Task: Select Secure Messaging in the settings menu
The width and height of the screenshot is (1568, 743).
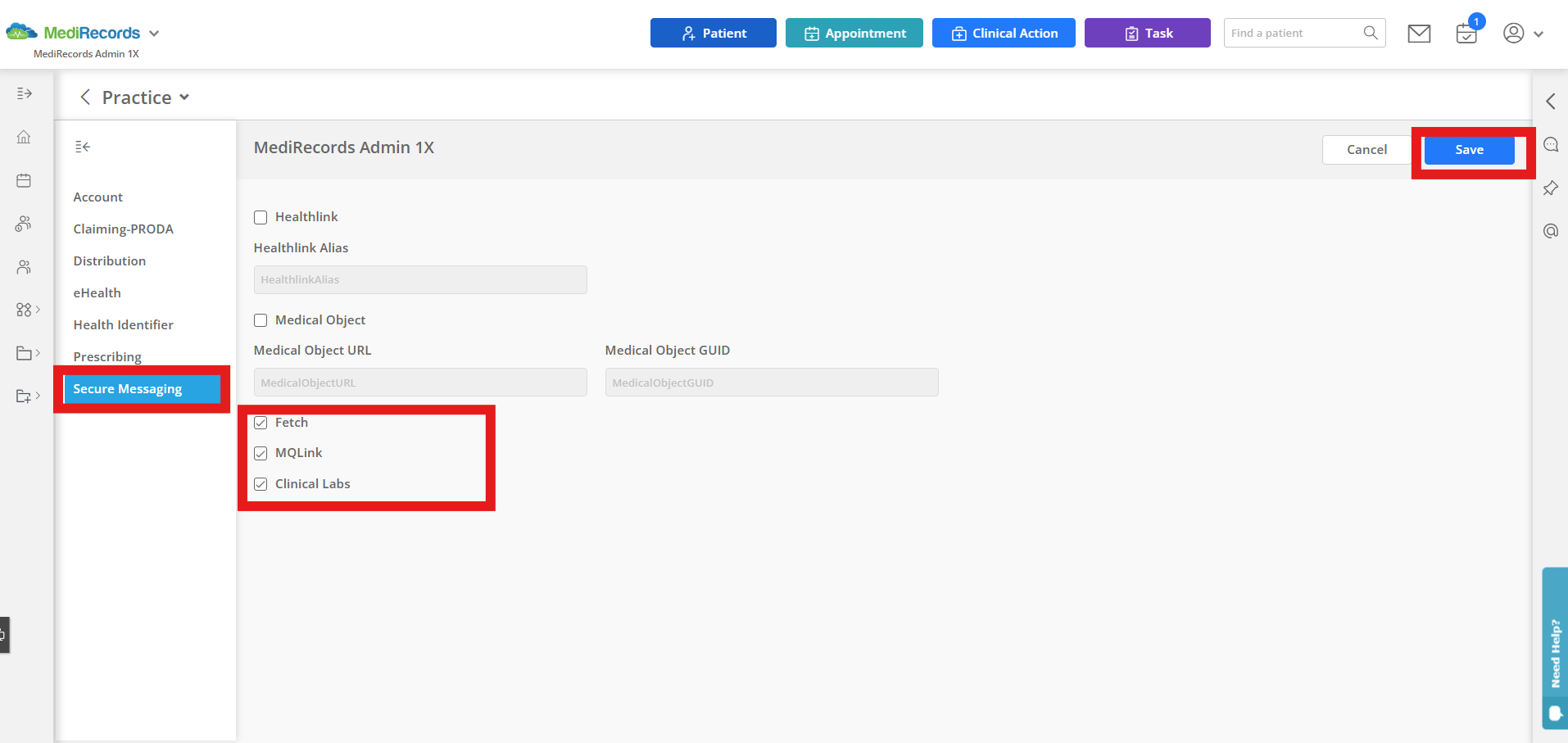Action: [142, 389]
